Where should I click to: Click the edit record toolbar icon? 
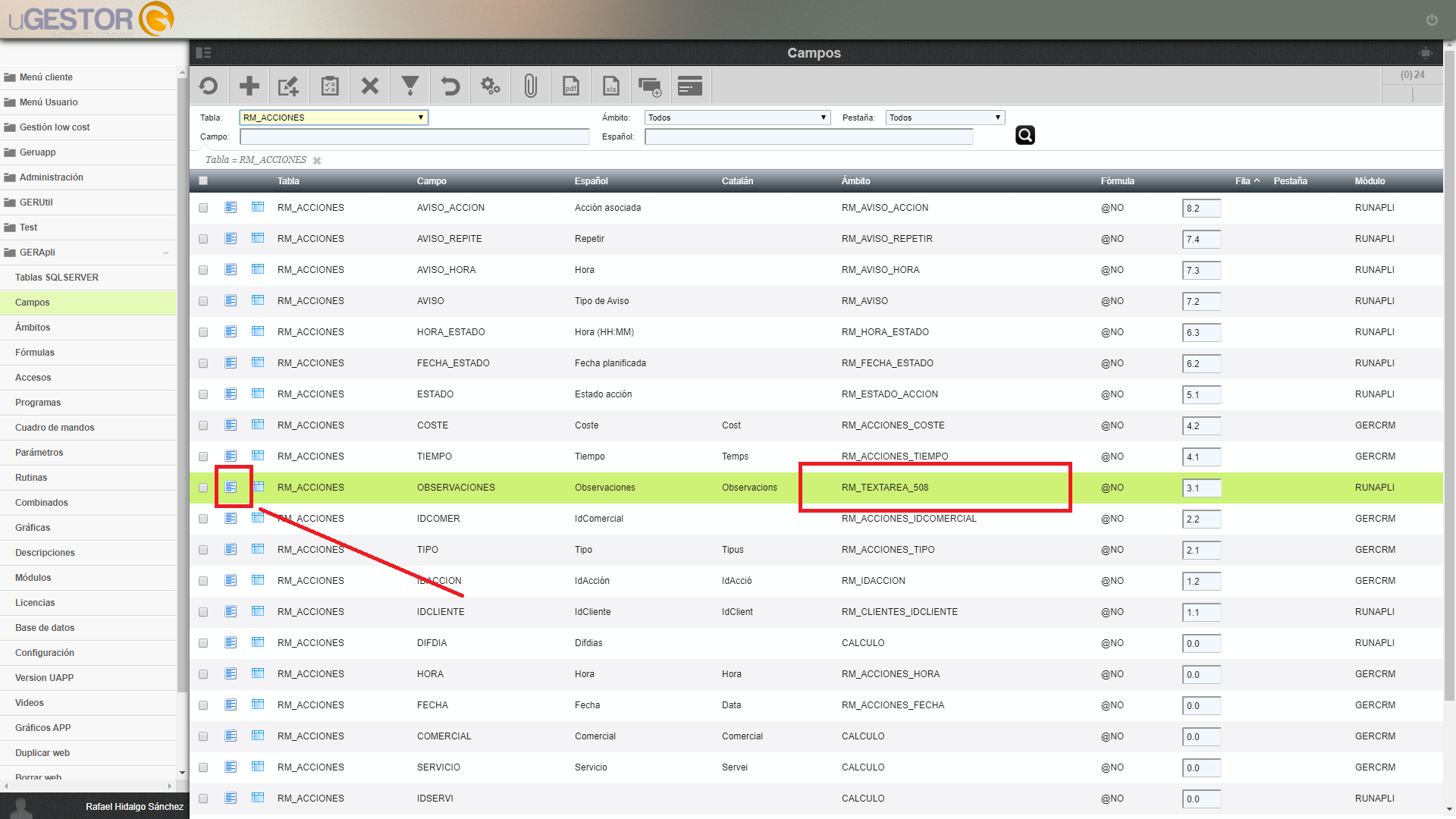[x=289, y=86]
